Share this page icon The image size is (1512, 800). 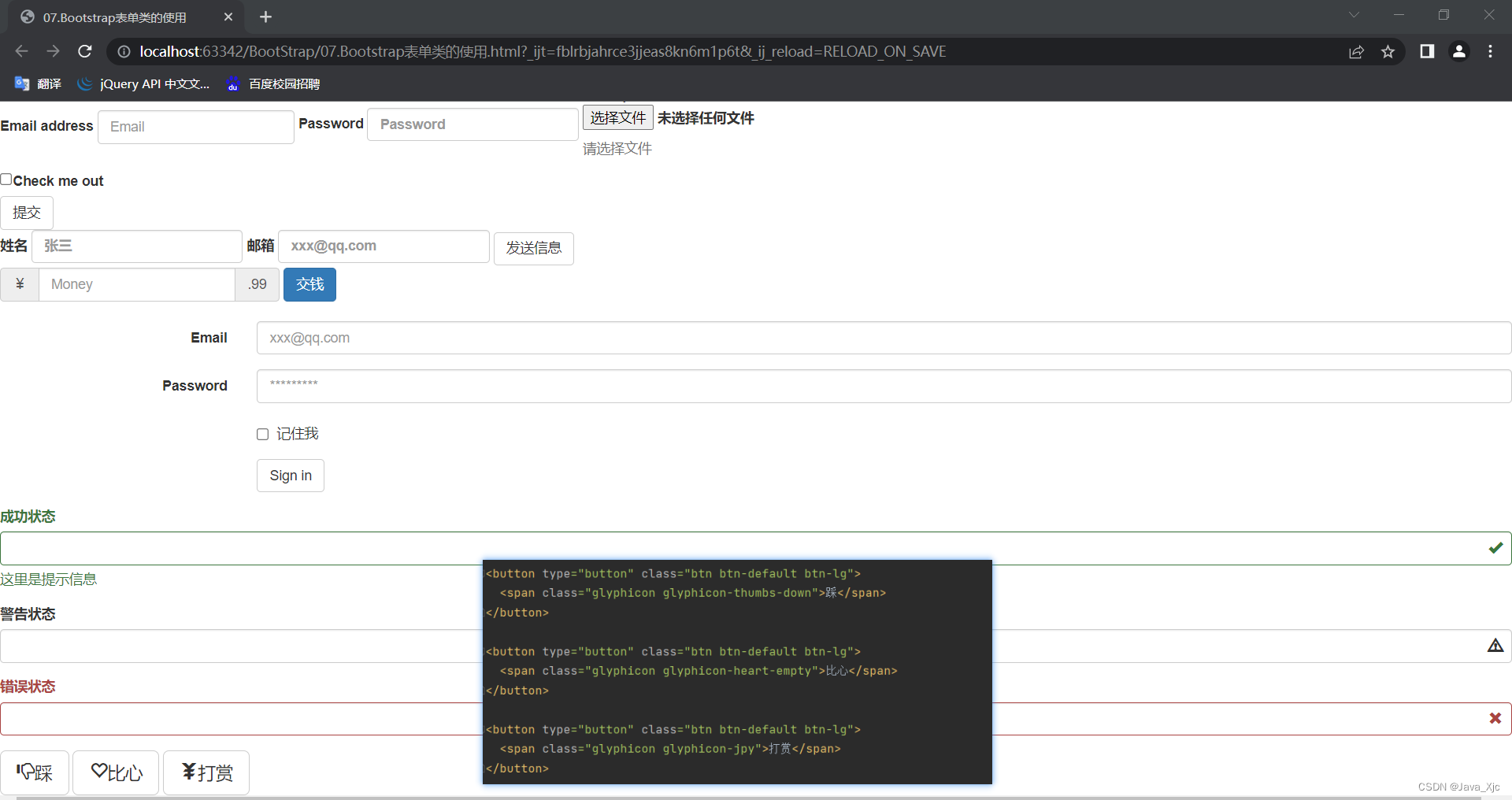1356,52
